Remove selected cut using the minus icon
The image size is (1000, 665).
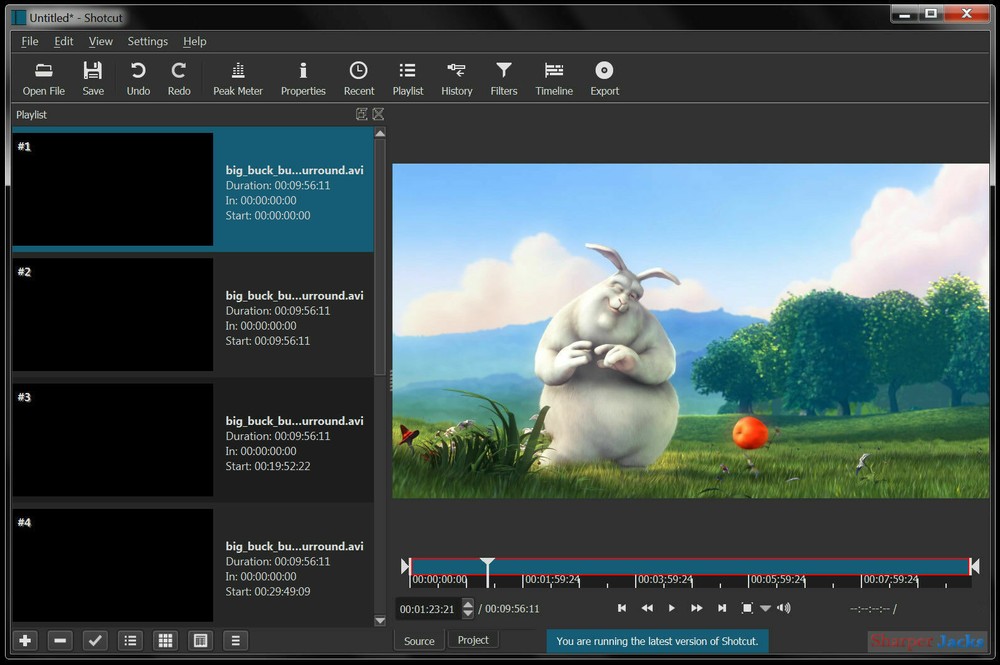(60, 640)
